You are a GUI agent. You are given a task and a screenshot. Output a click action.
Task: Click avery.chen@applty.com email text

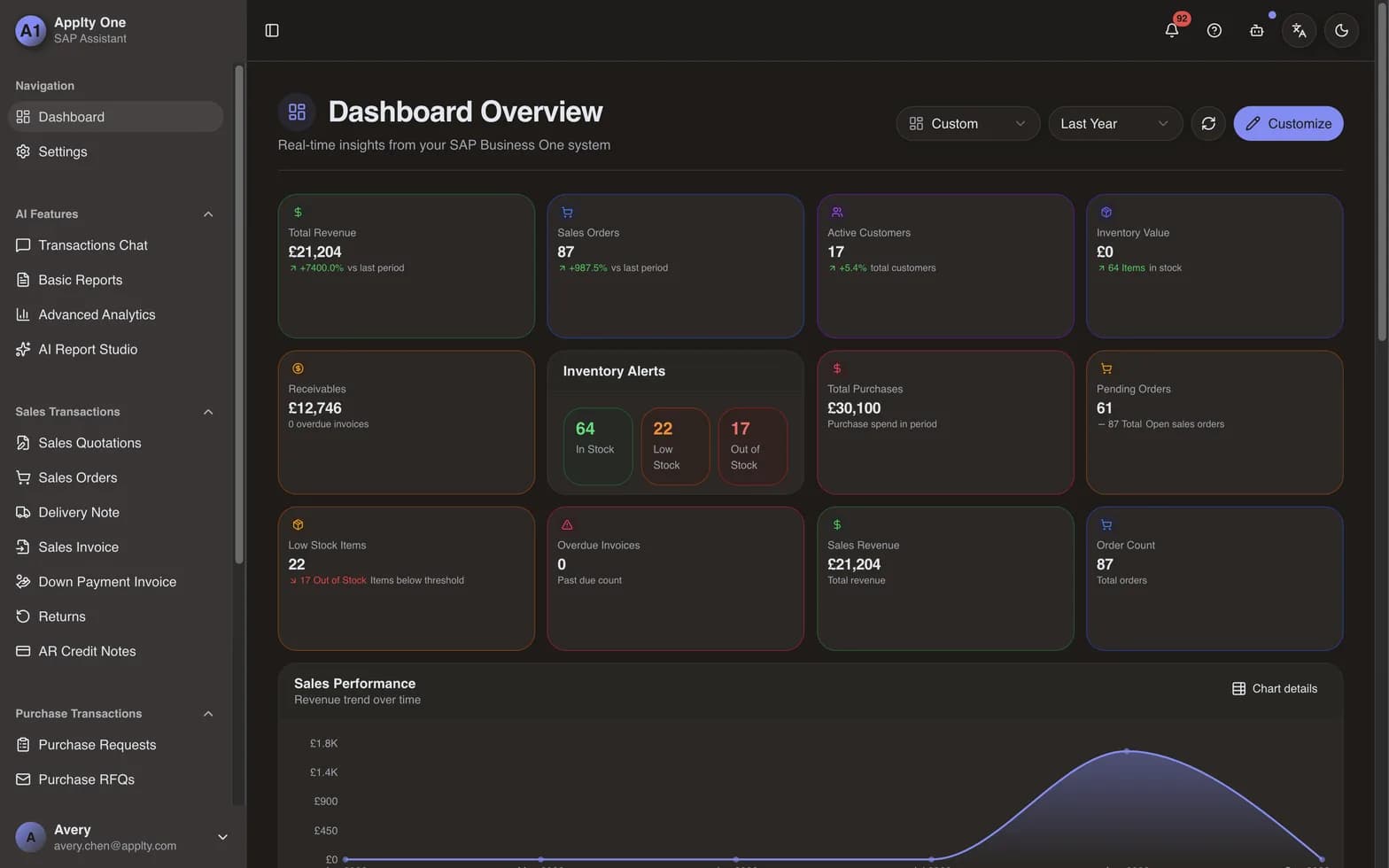point(115,846)
